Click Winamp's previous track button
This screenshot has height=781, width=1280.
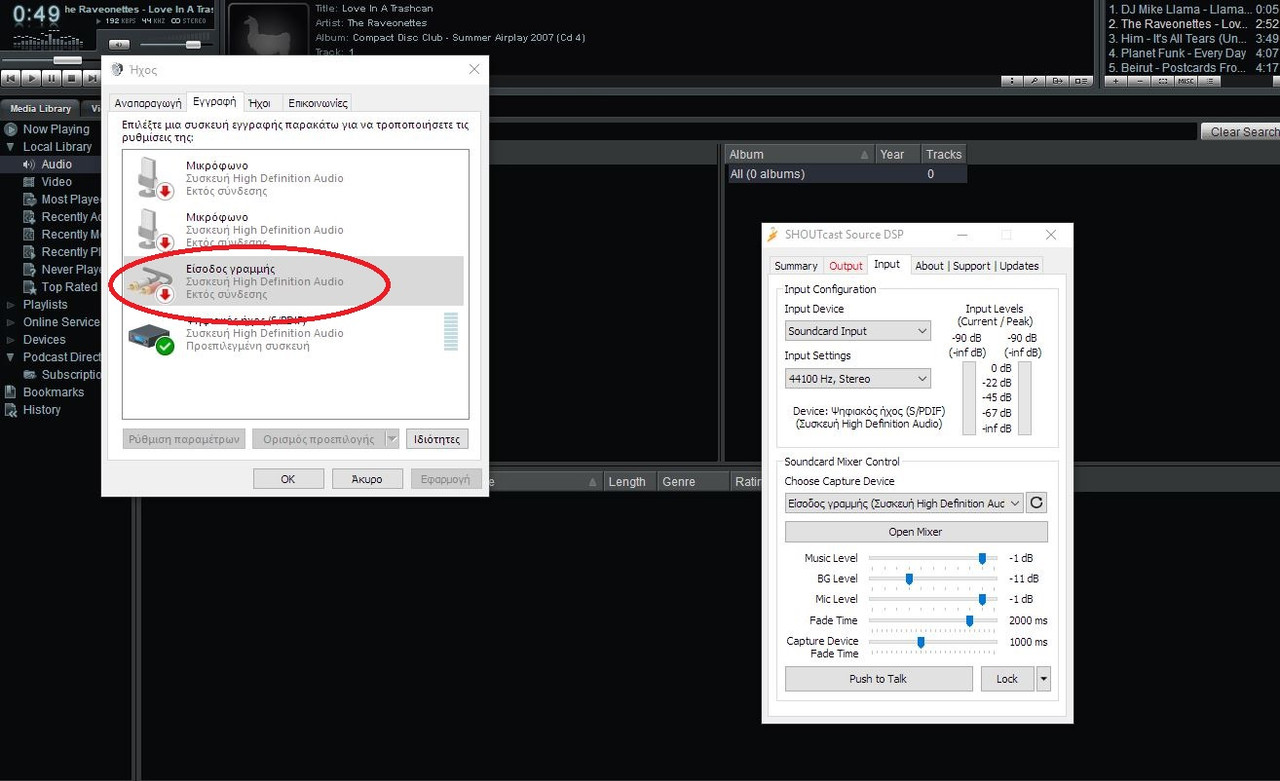click(10, 78)
